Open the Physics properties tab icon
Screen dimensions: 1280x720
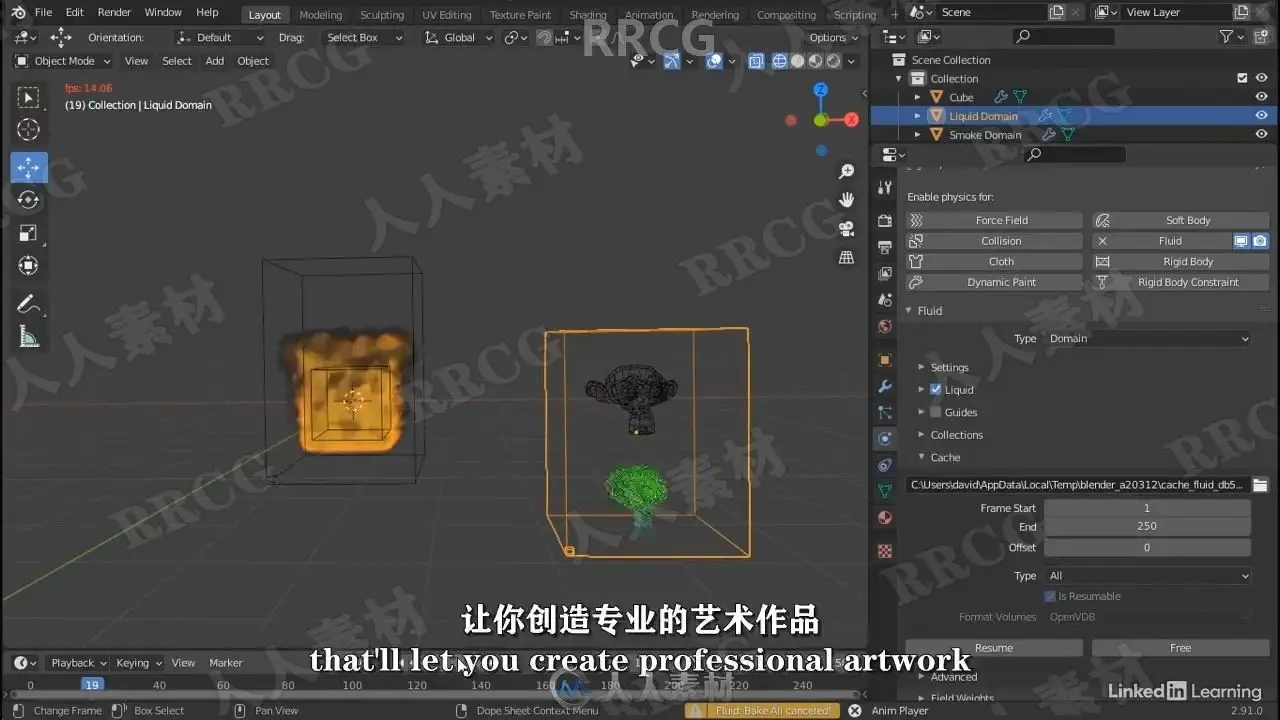tap(885, 438)
